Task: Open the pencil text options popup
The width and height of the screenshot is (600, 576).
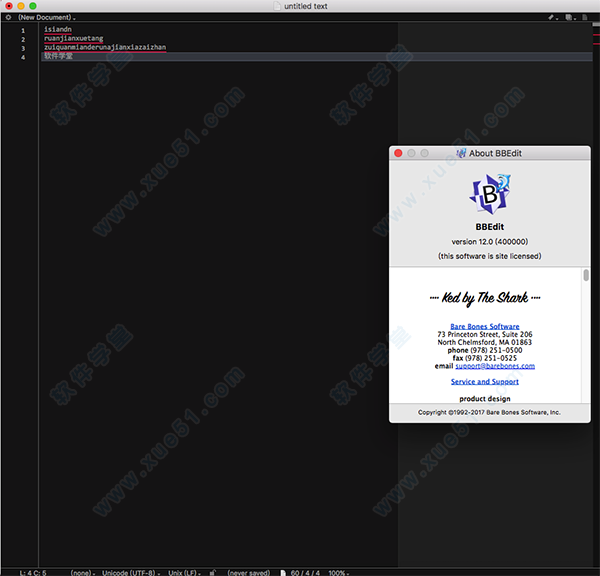Action: point(553,17)
